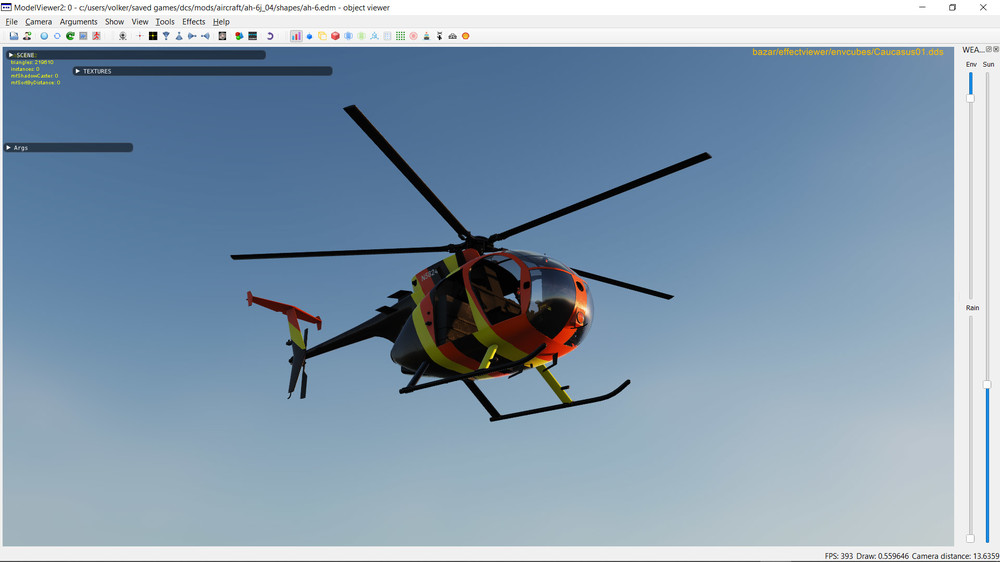Click the ModelViewer2 title bar app icon
Viewport: 1000px width, 562px height.
[6, 7]
